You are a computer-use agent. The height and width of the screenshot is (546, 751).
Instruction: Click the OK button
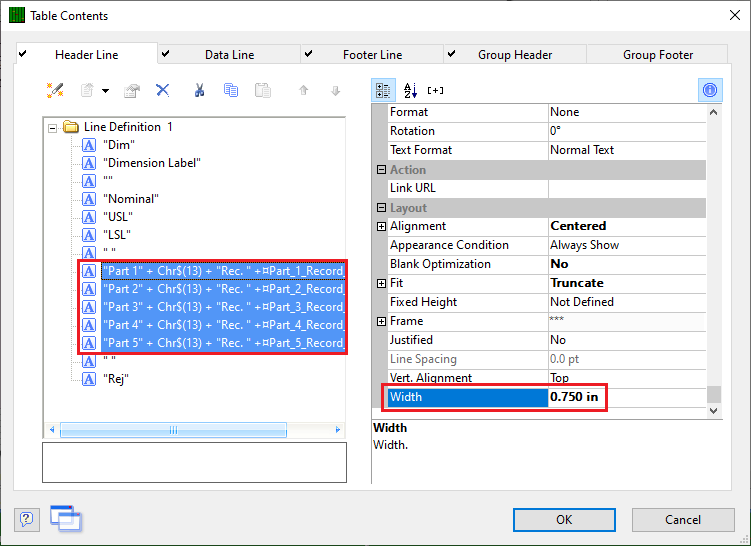point(564,520)
